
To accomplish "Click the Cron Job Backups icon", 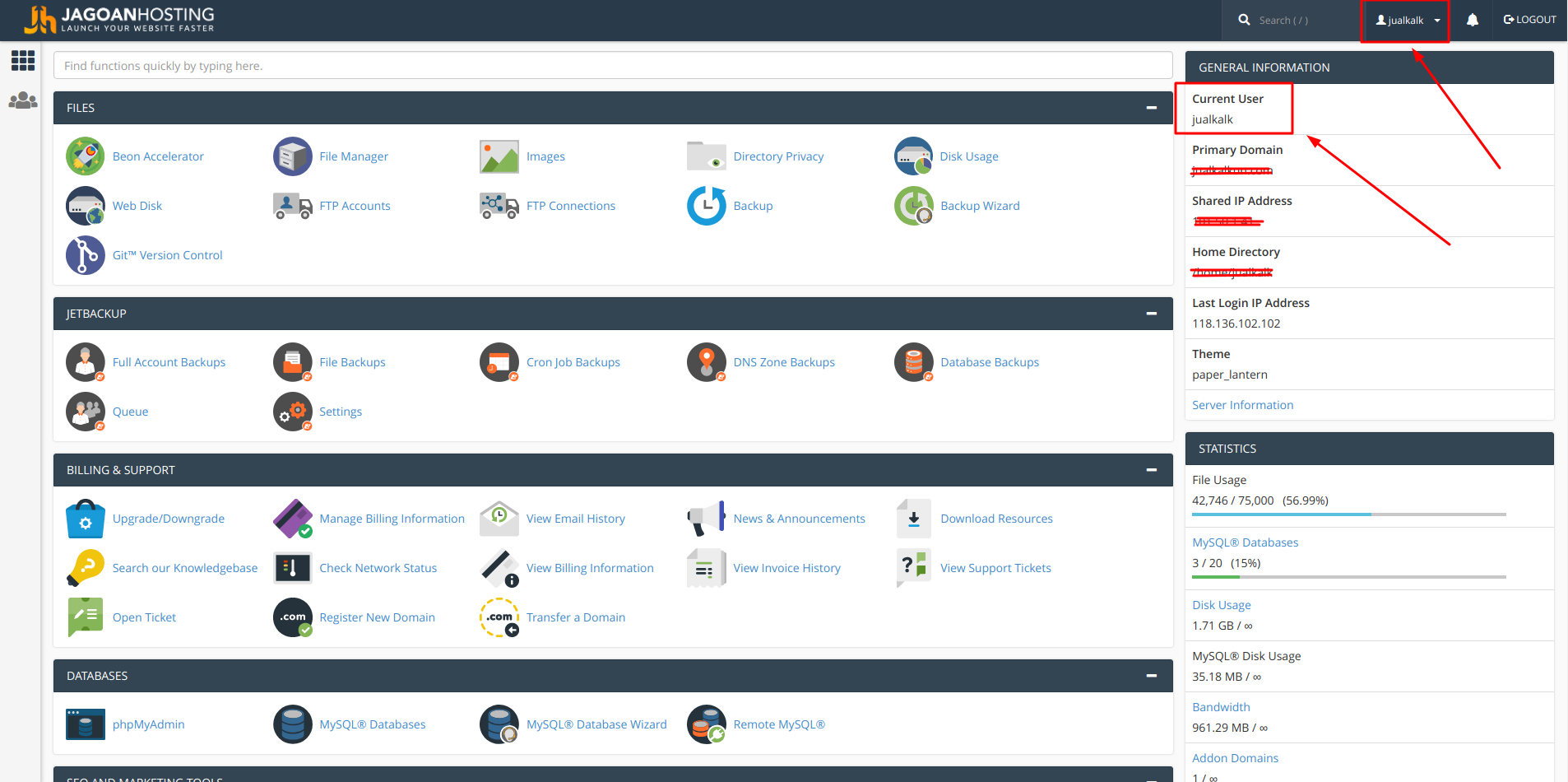I will tap(499, 362).
